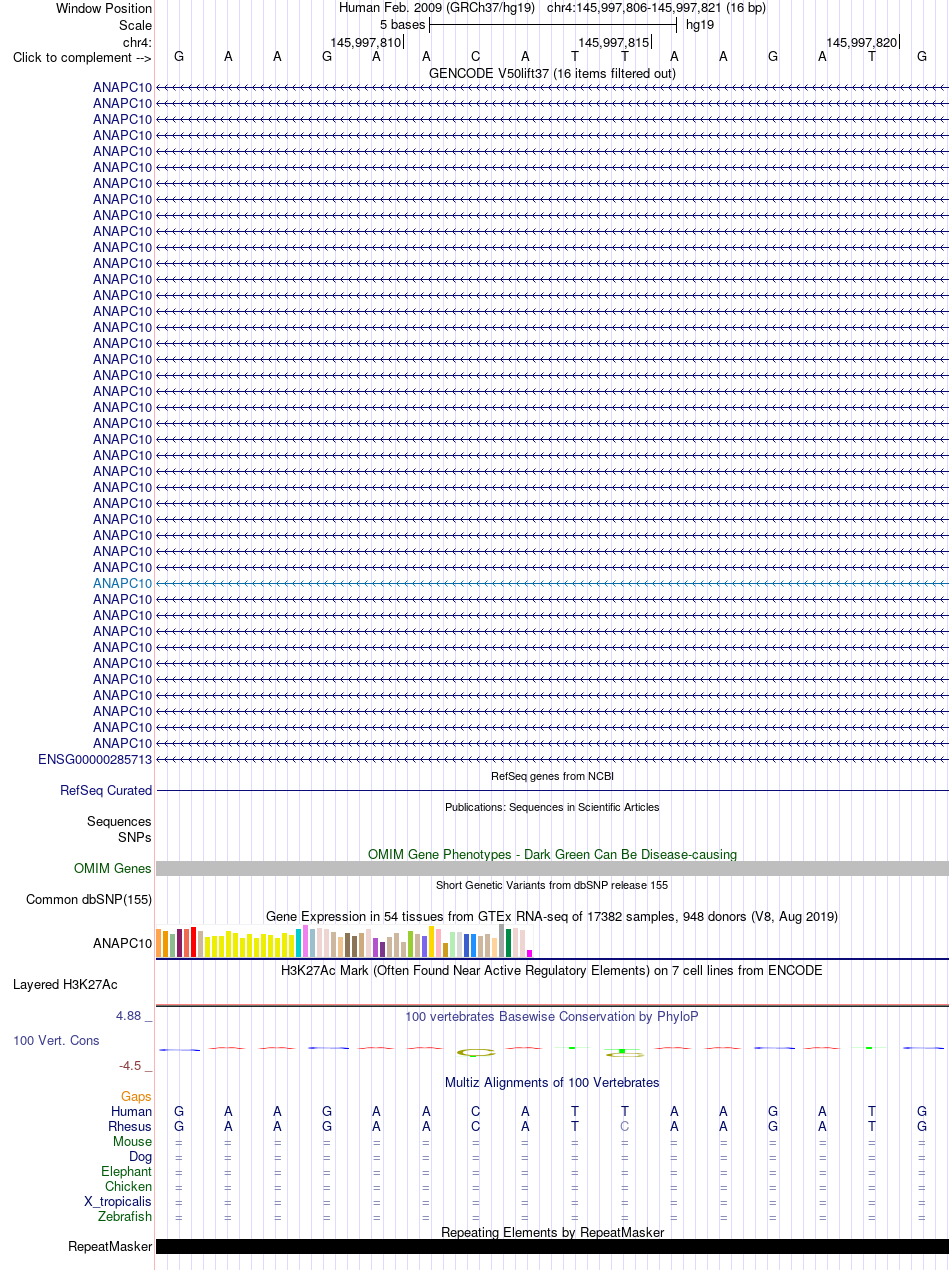Viewport: 950px width, 1270px height.
Task: Open the OMIM Gene Phenotypes track title
Action: click(552, 854)
